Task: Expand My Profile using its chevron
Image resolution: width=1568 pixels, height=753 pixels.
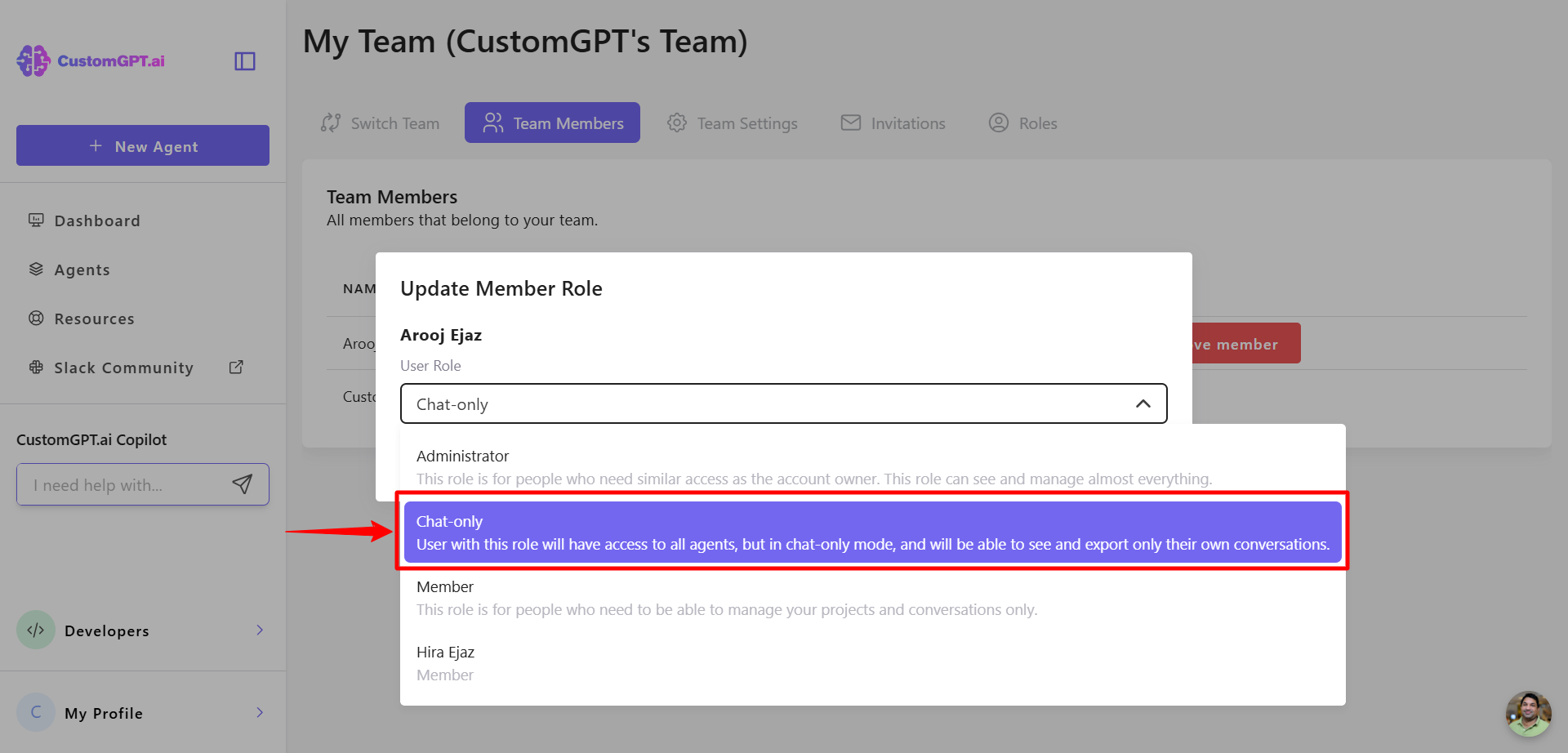Action: pyautogui.click(x=260, y=712)
